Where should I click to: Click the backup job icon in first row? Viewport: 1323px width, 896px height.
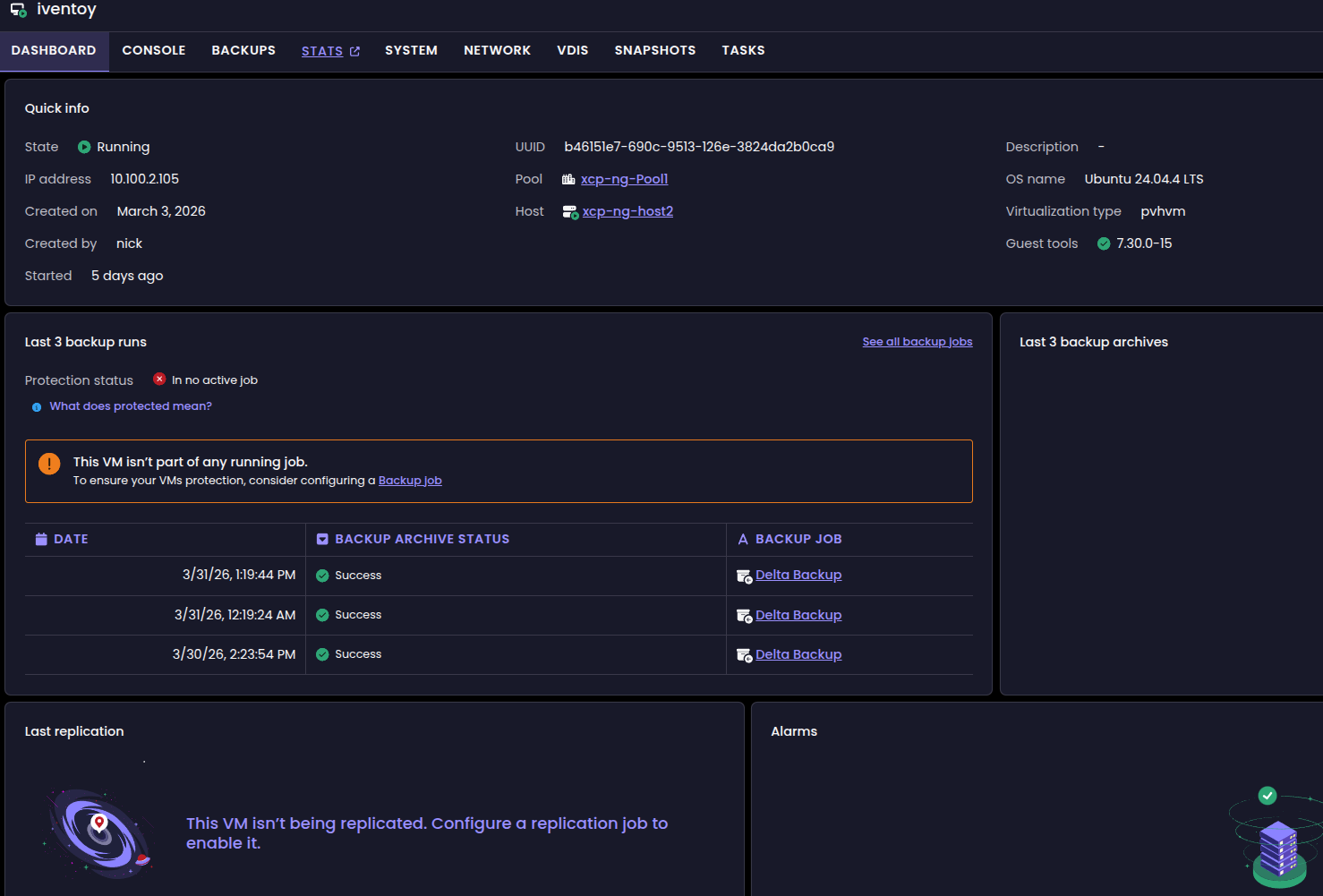pyautogui.click(x=744, y=576)
